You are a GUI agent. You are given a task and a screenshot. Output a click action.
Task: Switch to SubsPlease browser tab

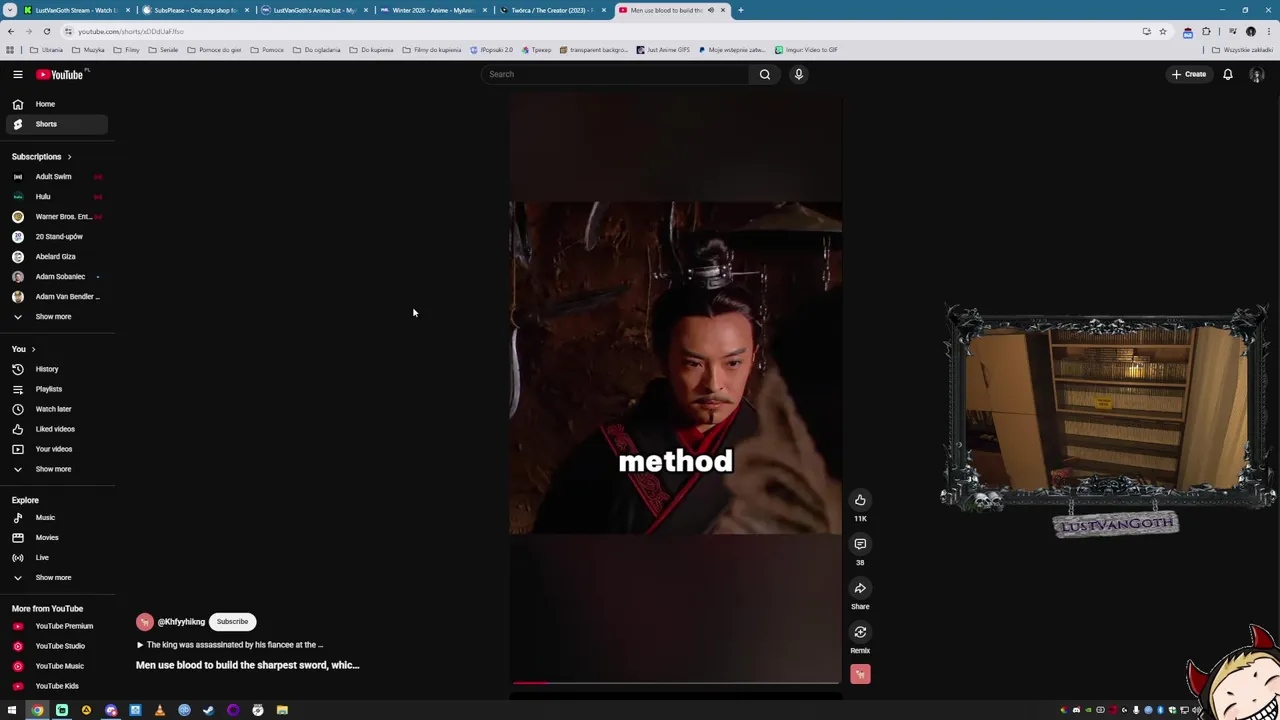click(x=194, y=10)
